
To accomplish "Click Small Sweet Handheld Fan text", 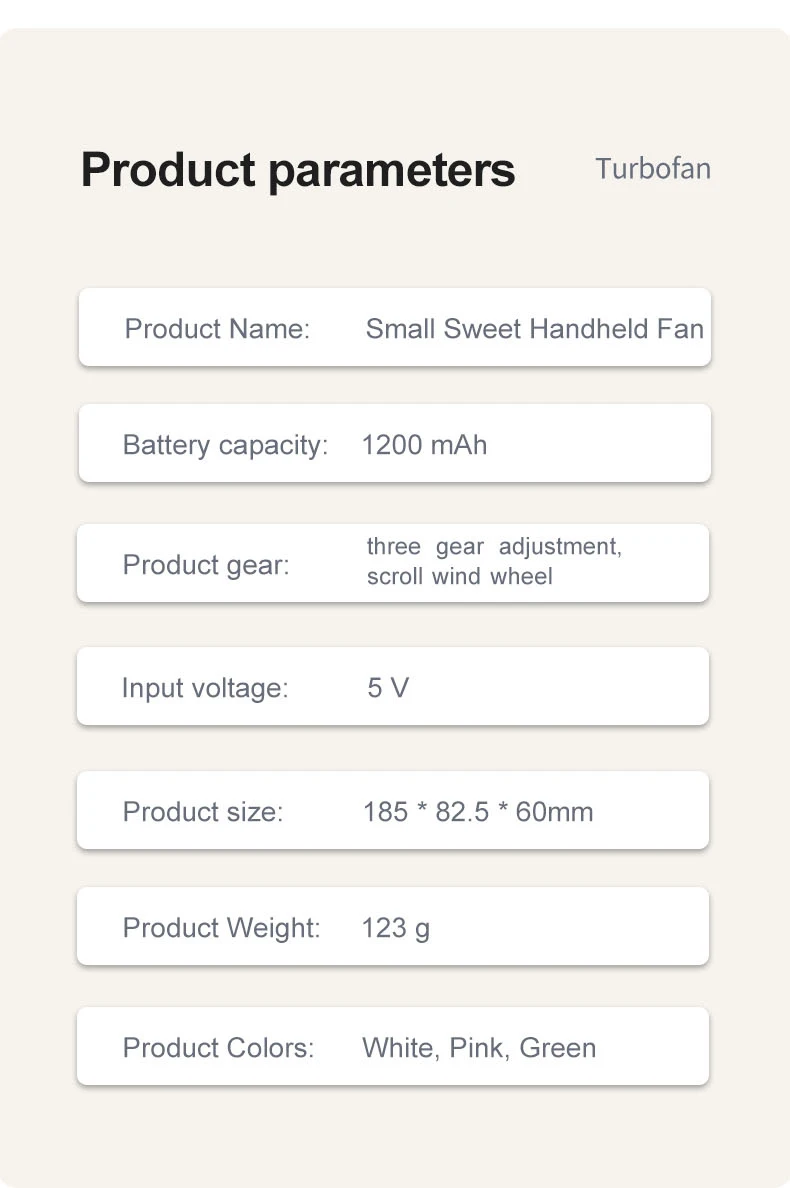I will (x=535, y=329).
